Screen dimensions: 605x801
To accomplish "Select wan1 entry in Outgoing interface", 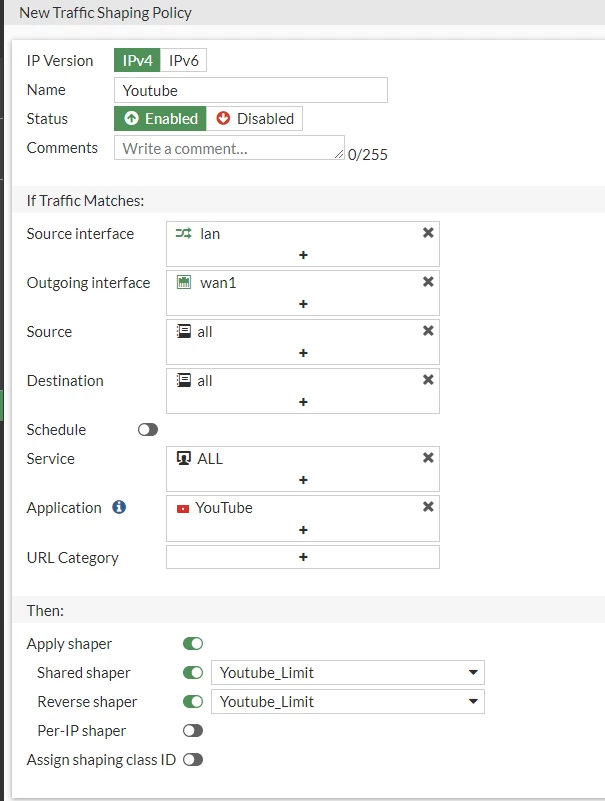I will [x=218, y=282].
